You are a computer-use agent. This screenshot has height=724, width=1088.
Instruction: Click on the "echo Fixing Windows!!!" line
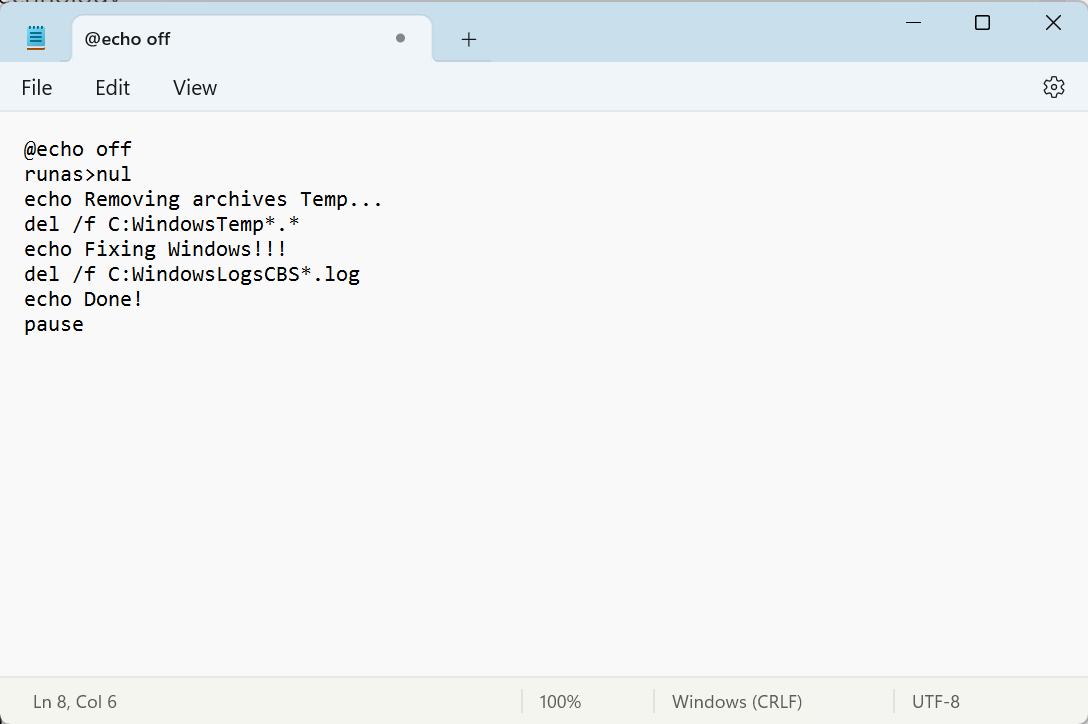click(x=155, y=250)
